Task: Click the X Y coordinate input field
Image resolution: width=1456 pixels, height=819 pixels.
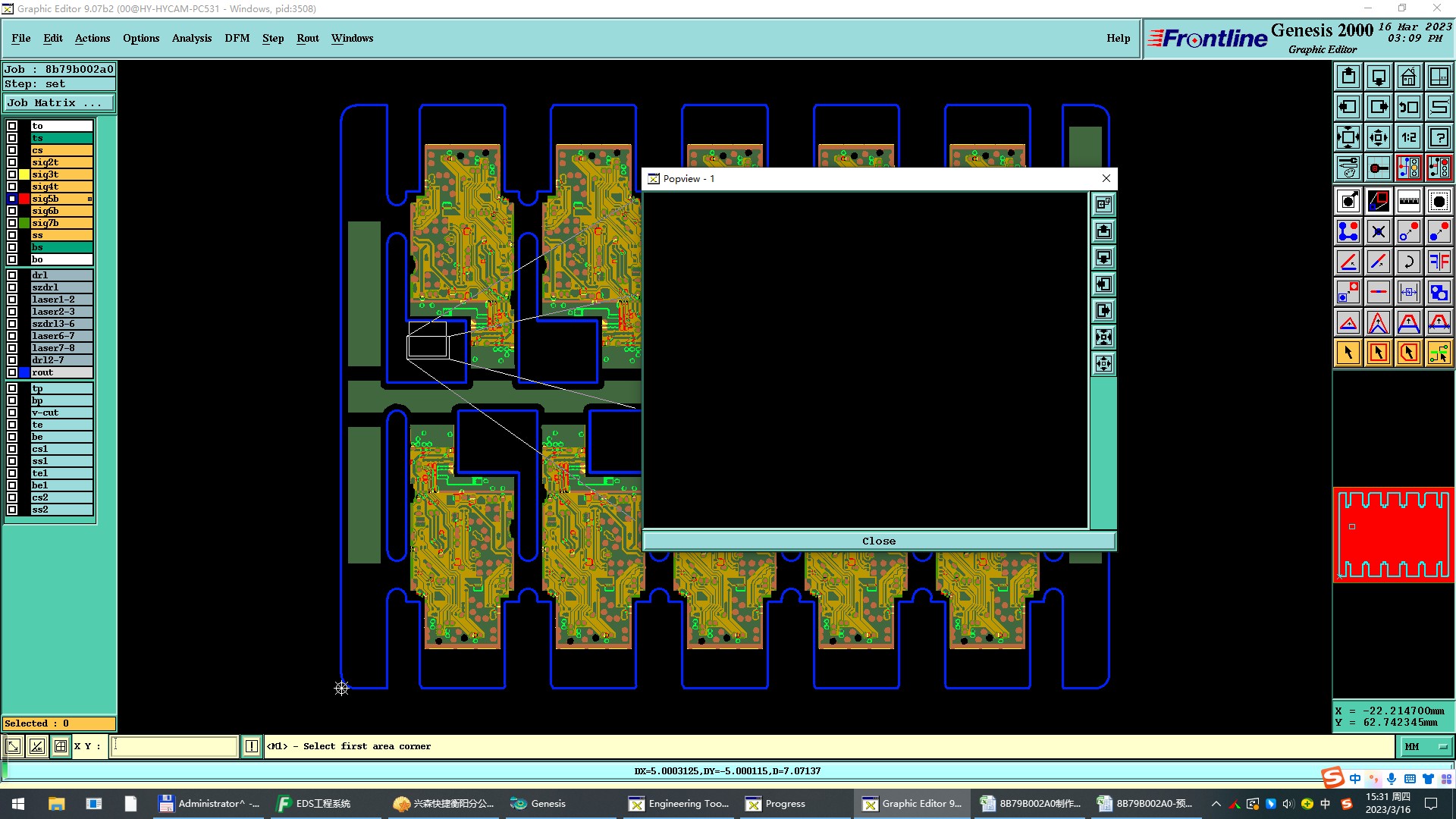Action: 174,747
